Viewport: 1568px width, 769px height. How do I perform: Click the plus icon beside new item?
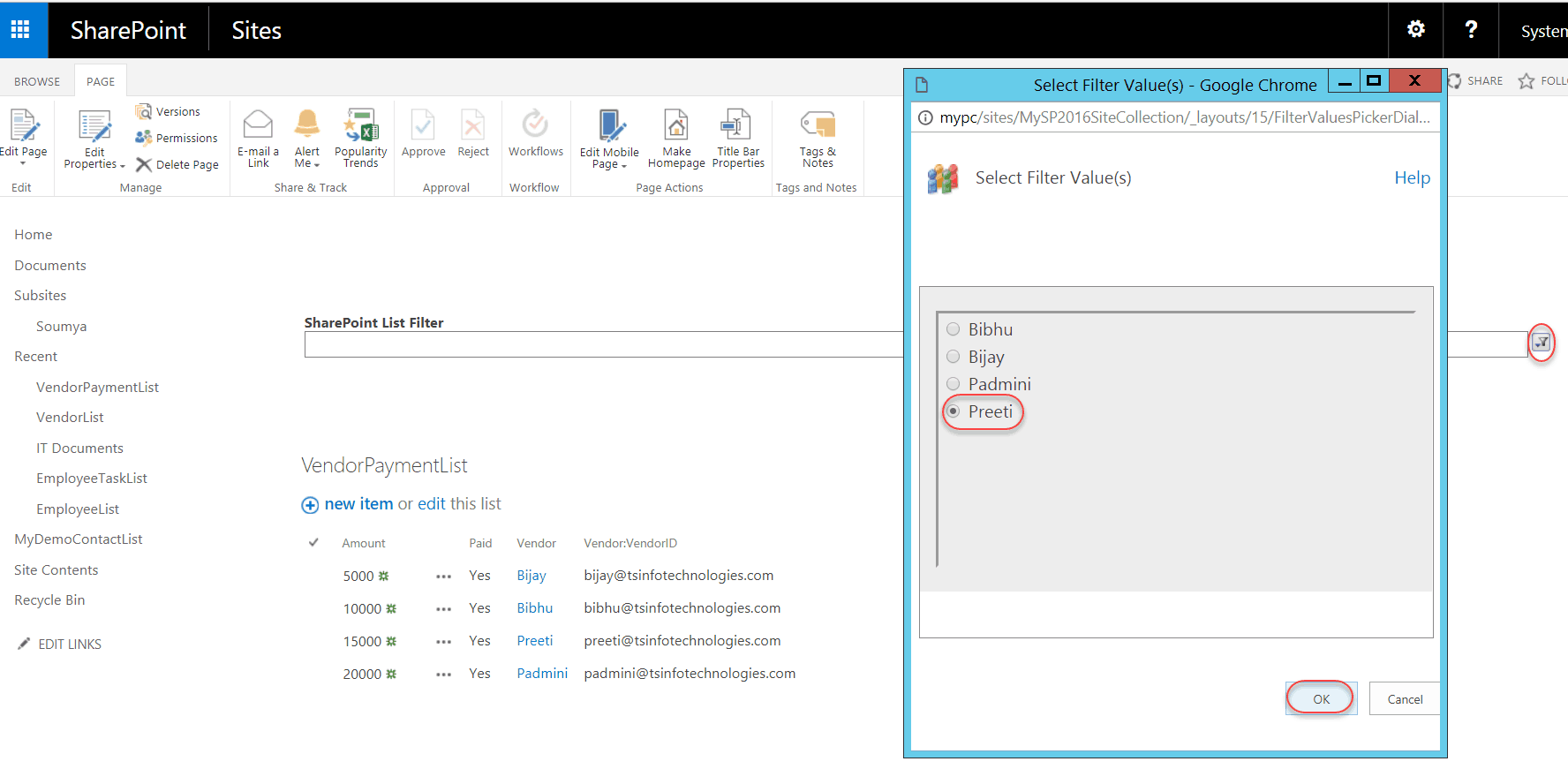click(x=310, y=505)
